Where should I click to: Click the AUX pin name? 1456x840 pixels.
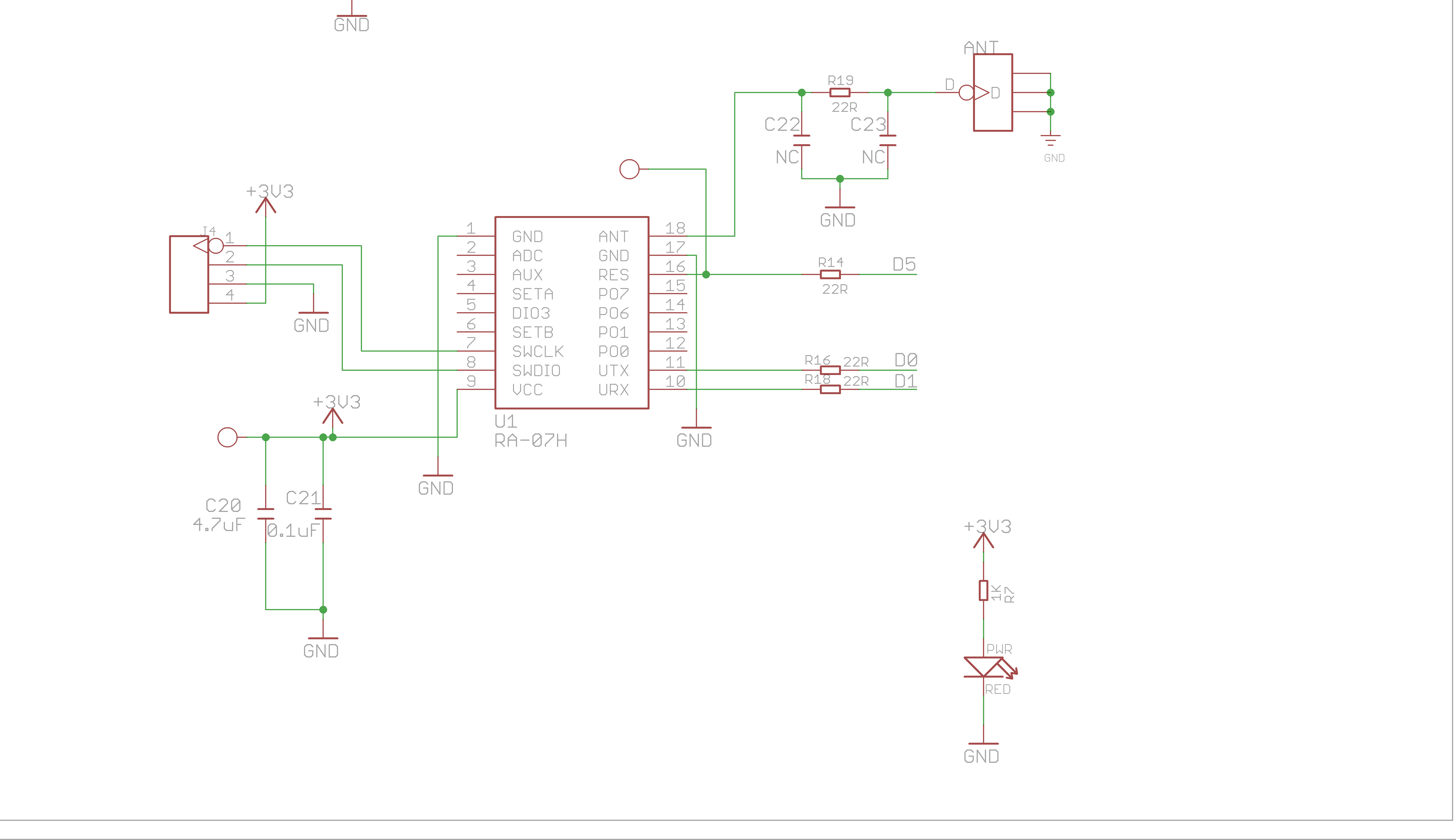click(x=528, y=275)
